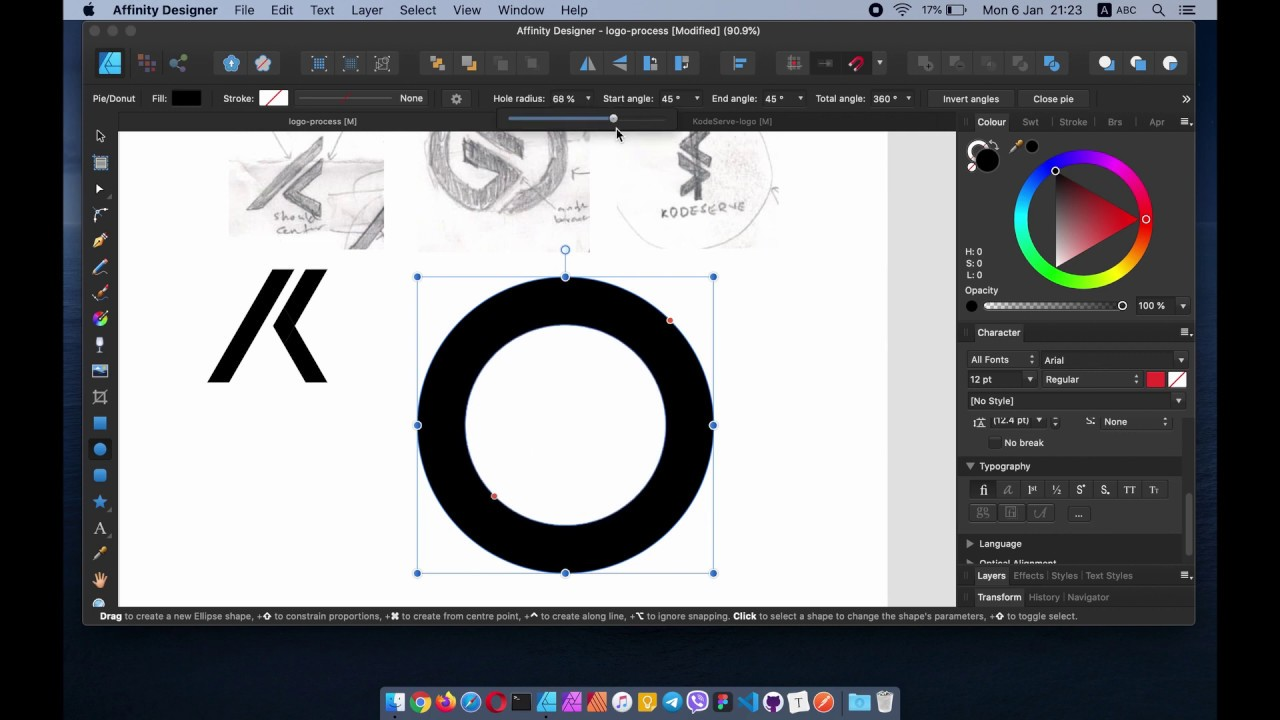The image size is (1280, 720).
Task: Activate the Flip Horizontal toolbar icon
Action: pyautogui.click(x=587, y=63)
